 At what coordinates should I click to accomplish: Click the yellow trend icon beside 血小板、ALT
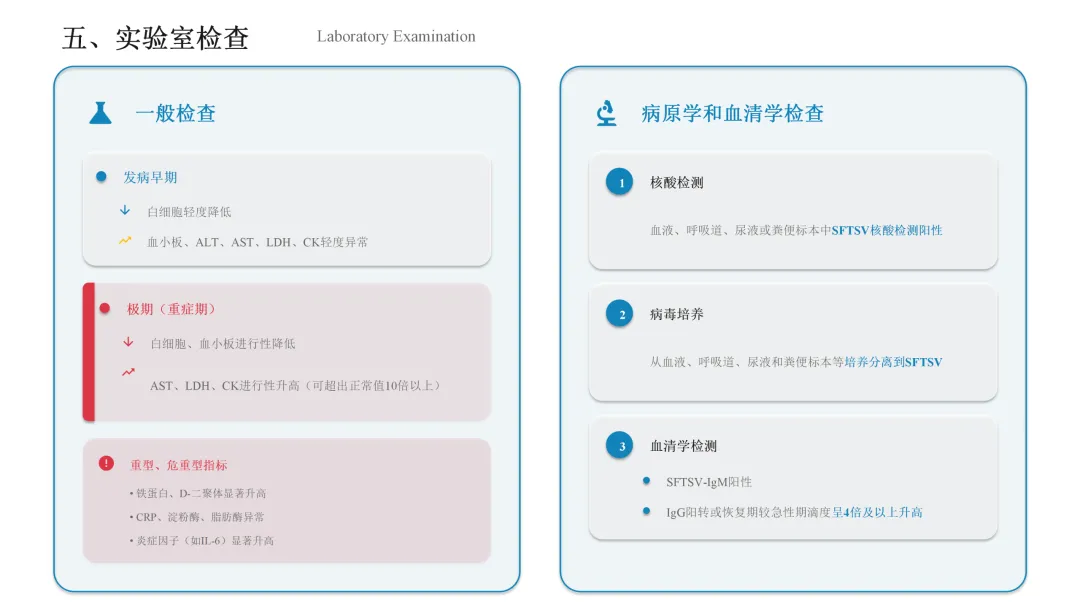(125, 240)
